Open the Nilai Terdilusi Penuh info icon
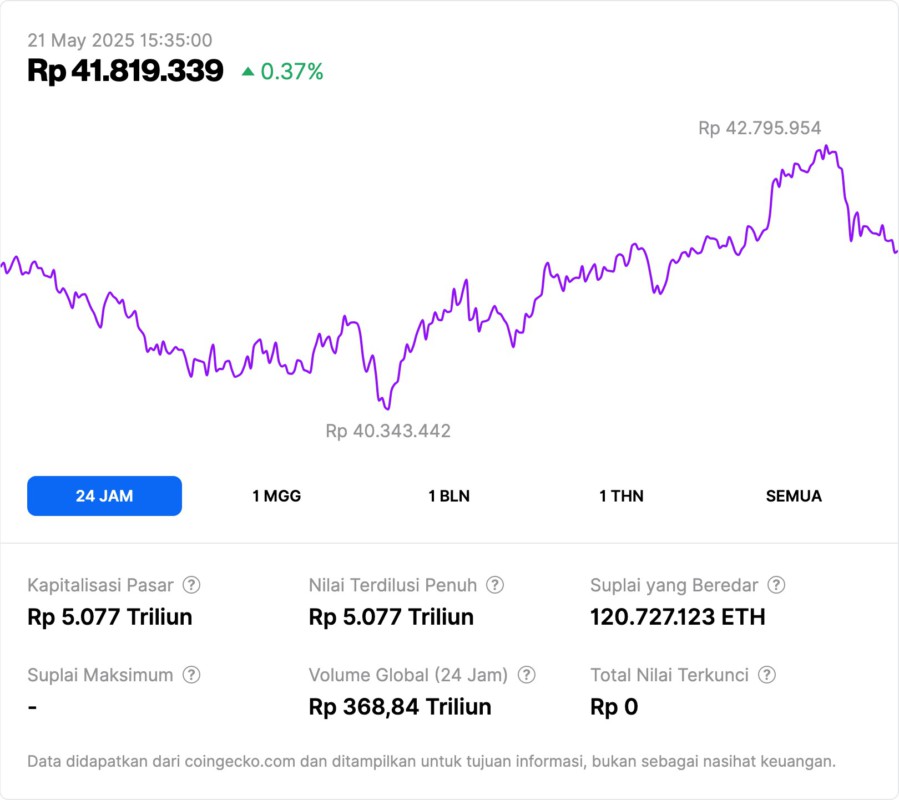Image resolution: width=899 pixels, height=800 pixels. (x=495, y=585)
